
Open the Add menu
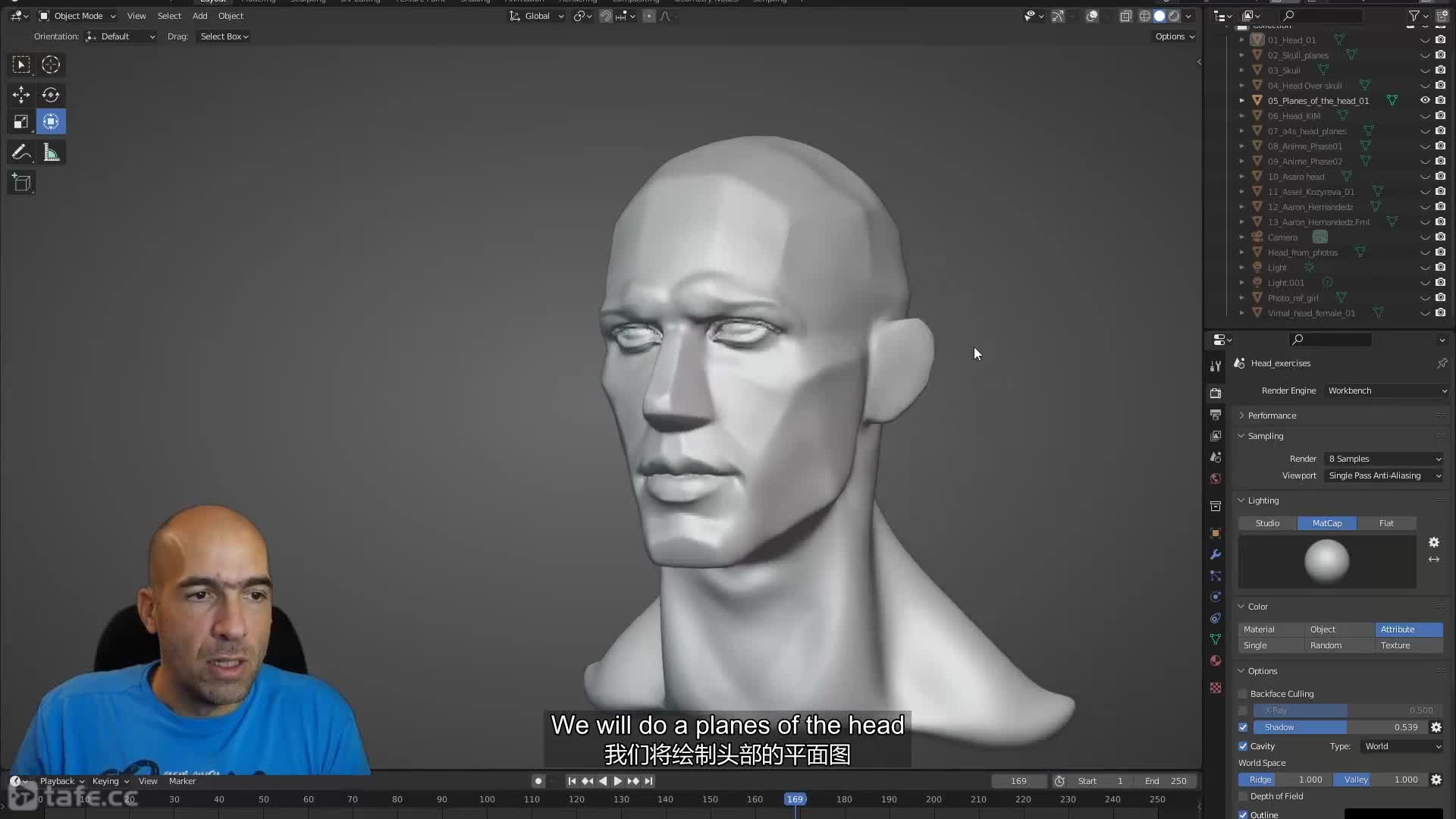(199, 16)
